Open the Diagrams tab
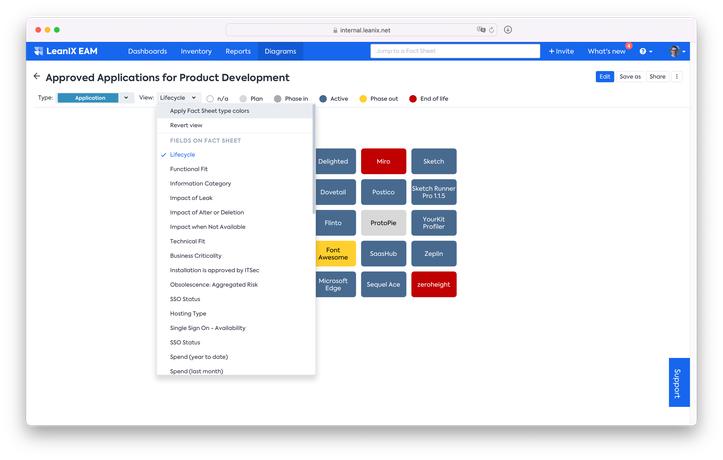The image size is (723, 460). pyautogui.click(x=280, y=51)
